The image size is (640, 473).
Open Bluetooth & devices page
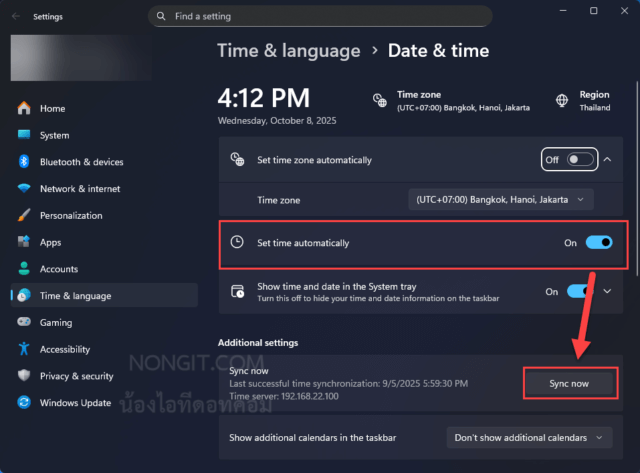click(x=104, y=162)
